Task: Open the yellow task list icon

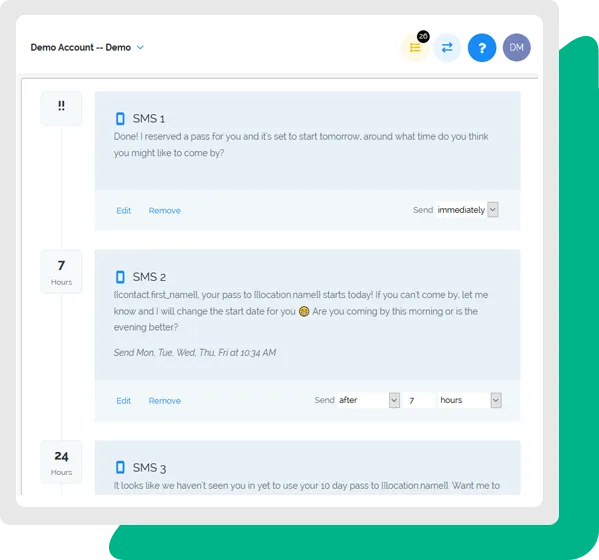Action: click(x=415, y=48)
